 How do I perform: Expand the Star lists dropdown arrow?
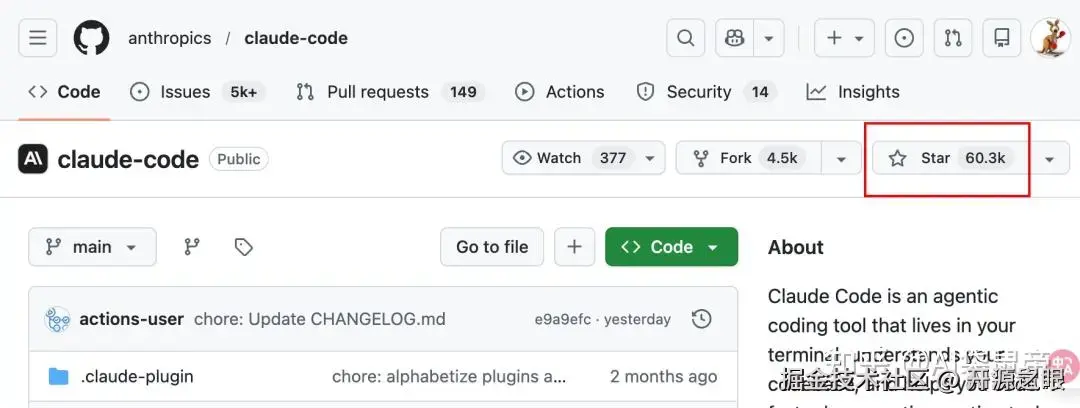[x=1049, y=158]
